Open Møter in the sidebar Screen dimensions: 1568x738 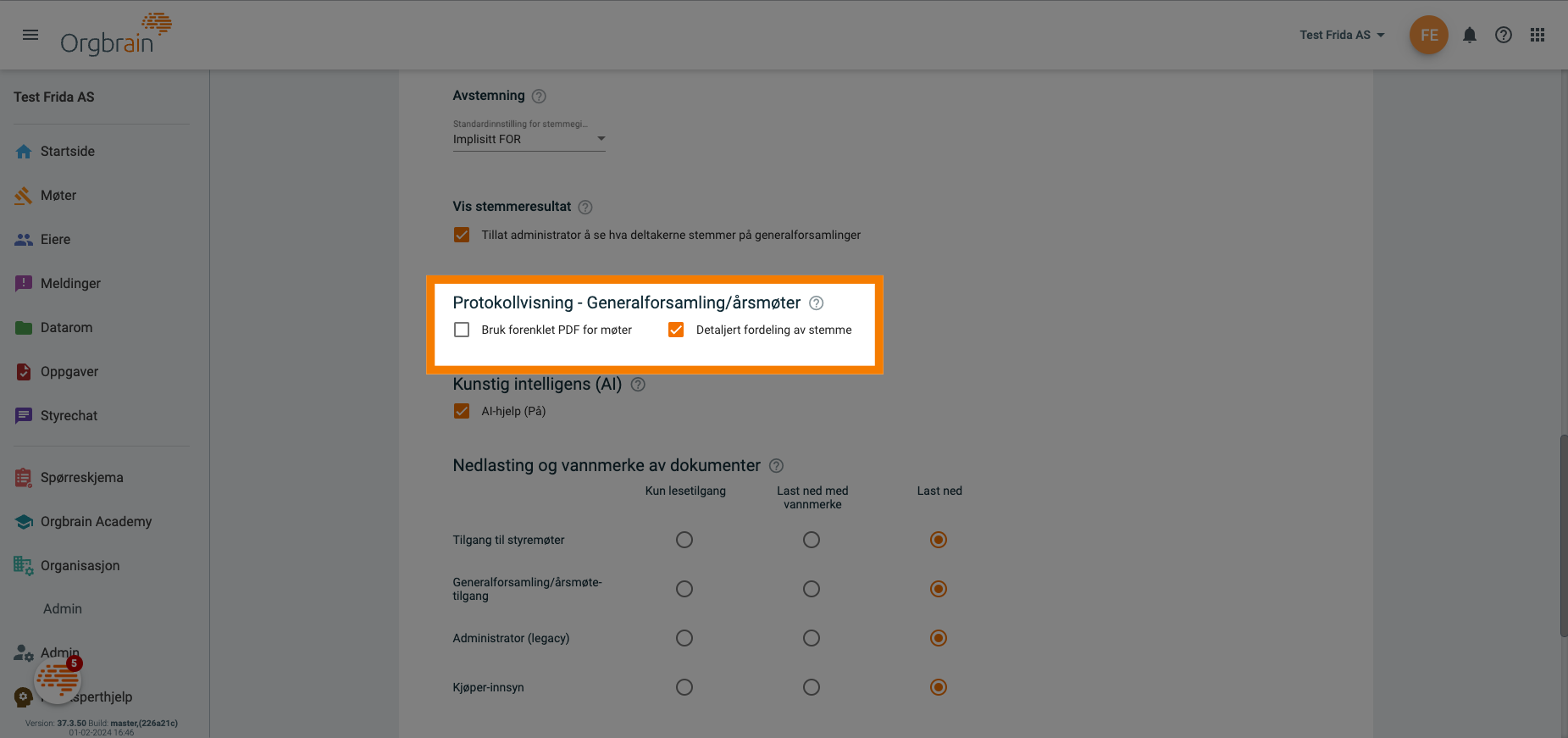(x=58, y=195)
